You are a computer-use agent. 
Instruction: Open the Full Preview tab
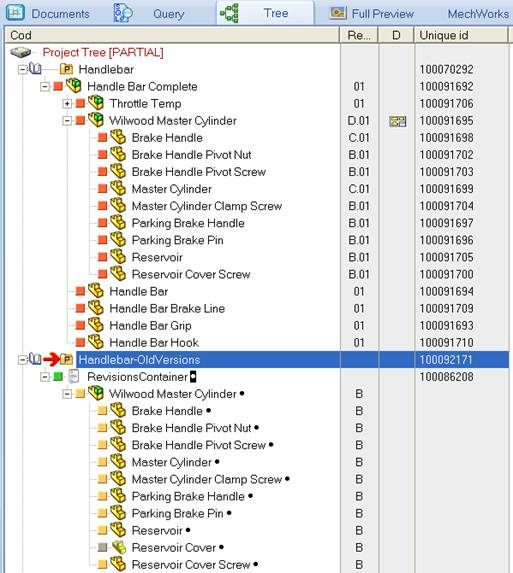[372, 14]
